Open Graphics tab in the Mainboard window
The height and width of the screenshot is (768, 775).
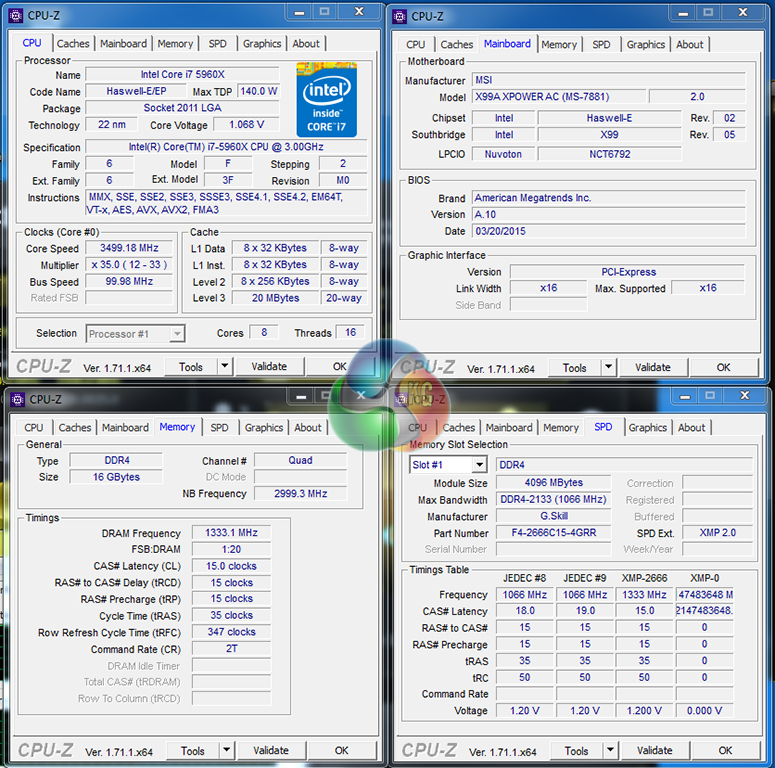[646, 44]
